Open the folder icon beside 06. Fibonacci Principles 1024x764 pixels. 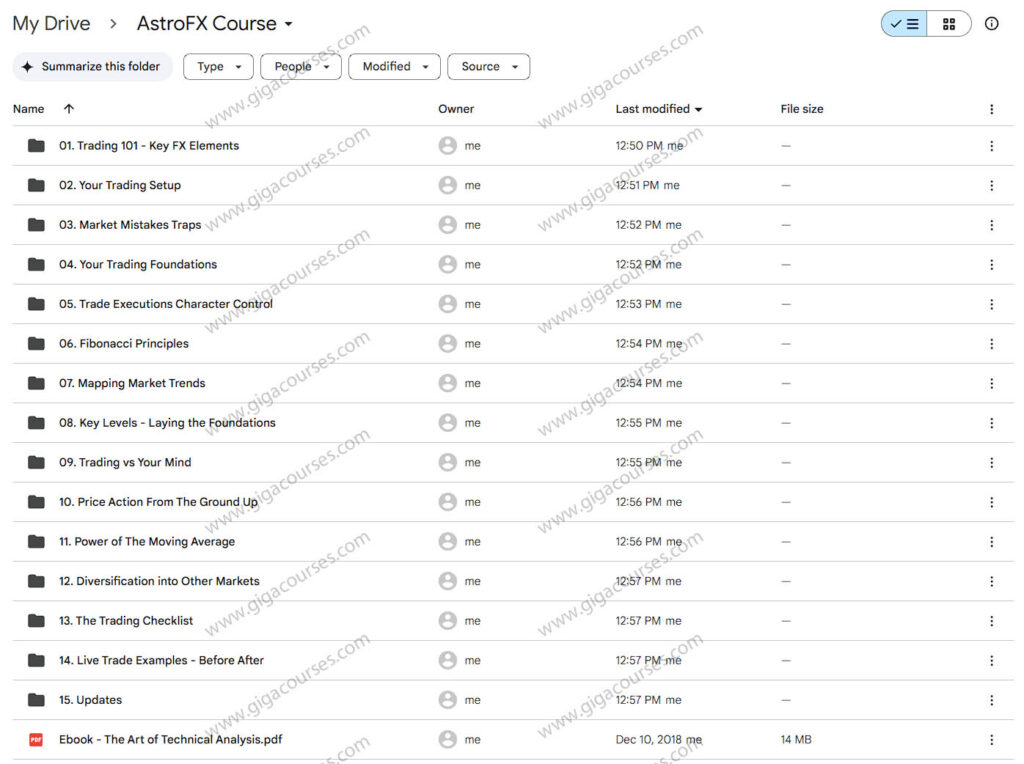click(36, 343)
